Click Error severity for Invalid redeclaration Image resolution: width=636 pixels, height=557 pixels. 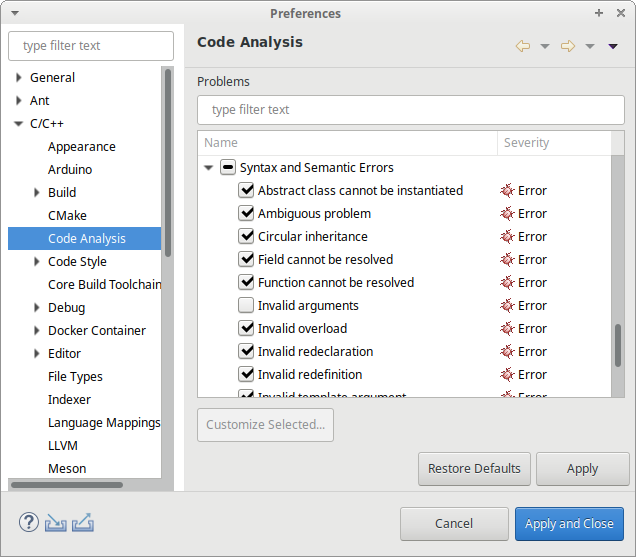point(523,351)
